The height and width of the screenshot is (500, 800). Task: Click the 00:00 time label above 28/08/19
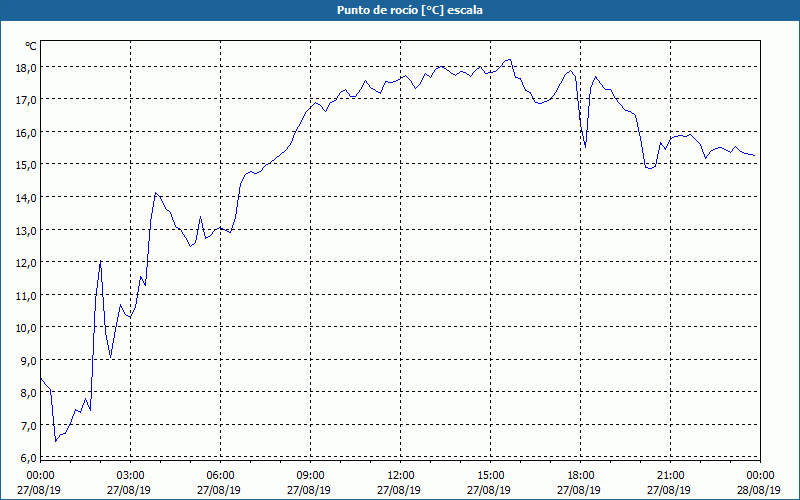pyautogui.click(x=760, y=476)
